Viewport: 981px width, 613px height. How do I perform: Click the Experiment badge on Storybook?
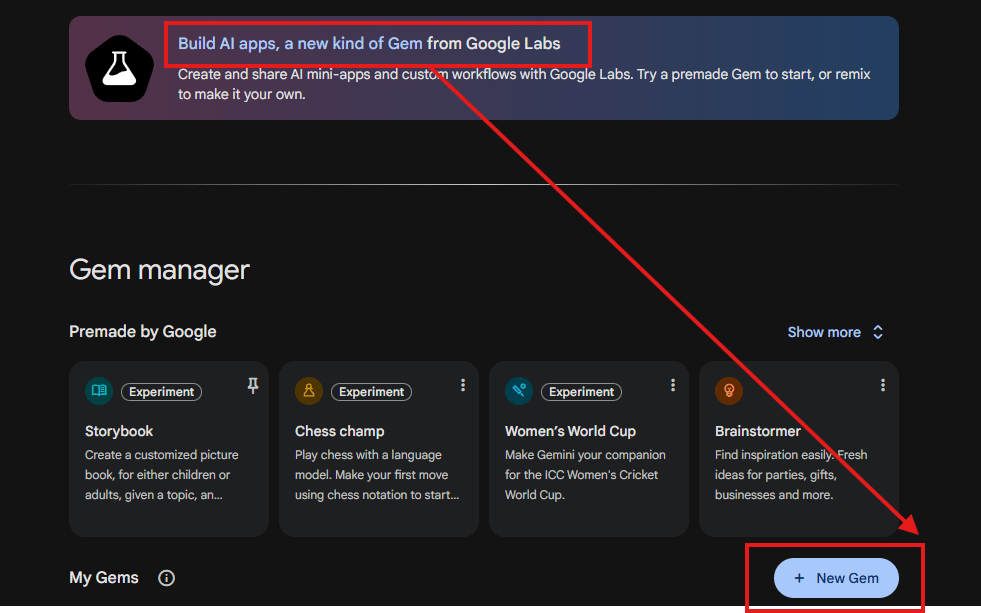tap(161, 392)
